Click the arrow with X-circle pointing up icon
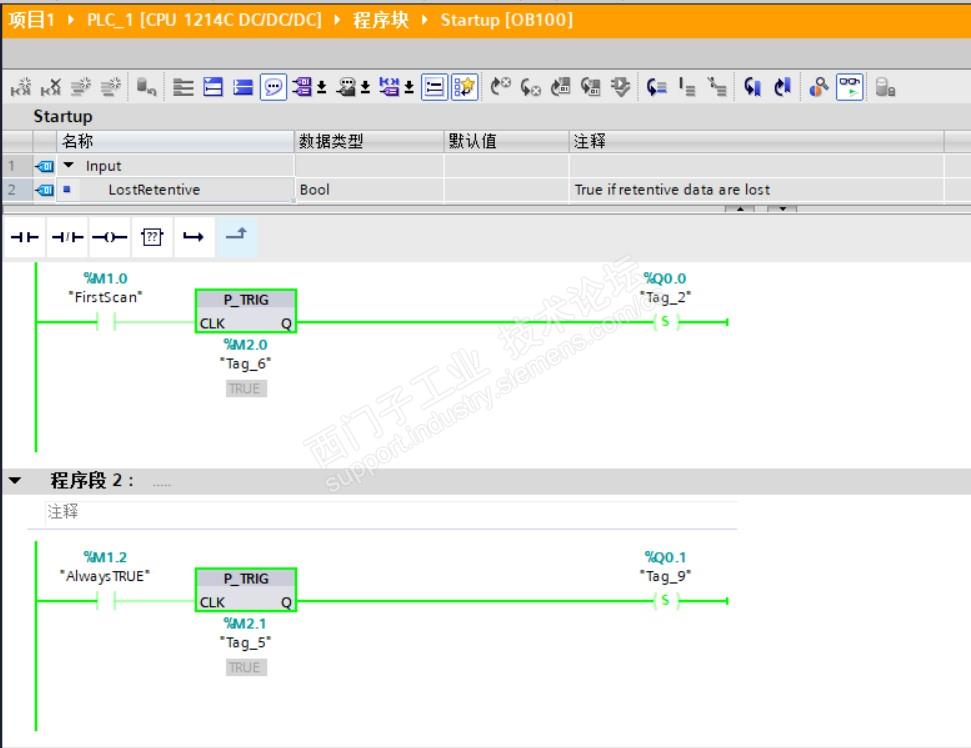971x748 pixels. (x=500, y=87)
